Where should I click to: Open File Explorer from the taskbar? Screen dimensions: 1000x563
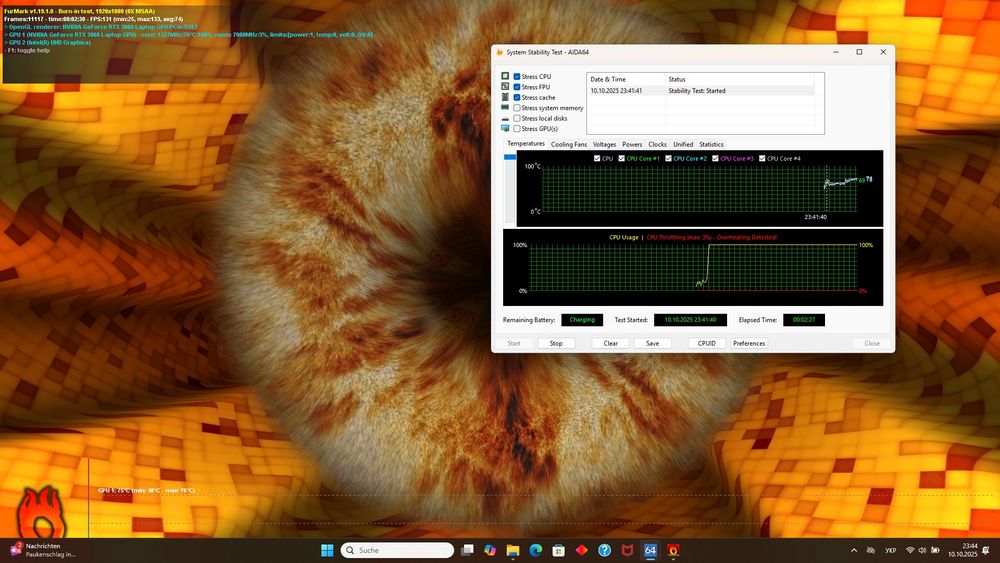pos(513,550)
